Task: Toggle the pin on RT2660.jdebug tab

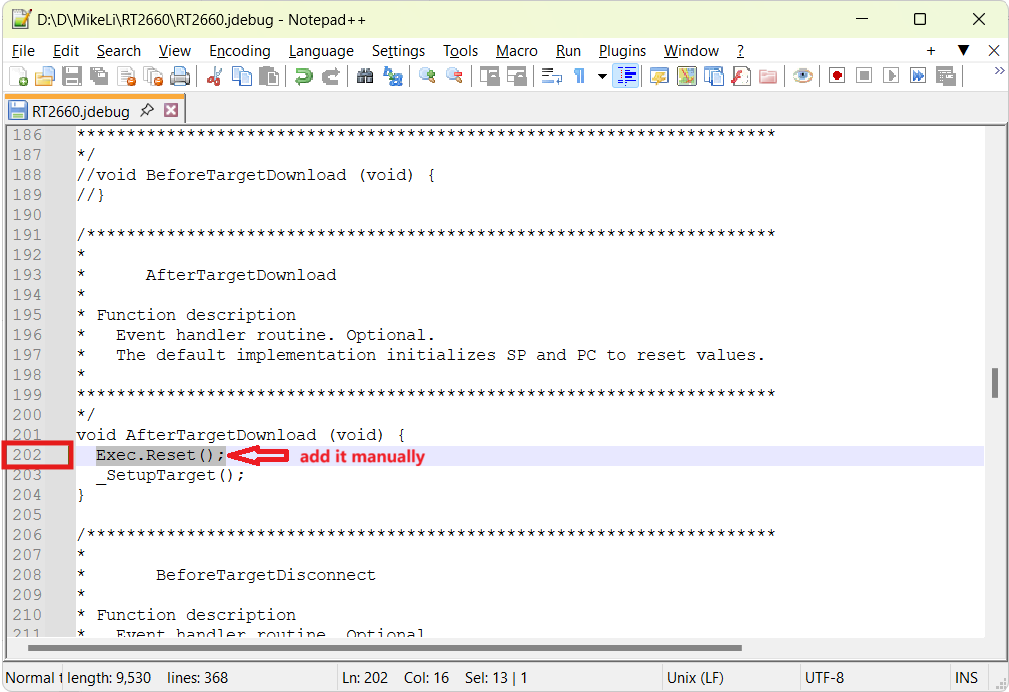Action: 147,110
